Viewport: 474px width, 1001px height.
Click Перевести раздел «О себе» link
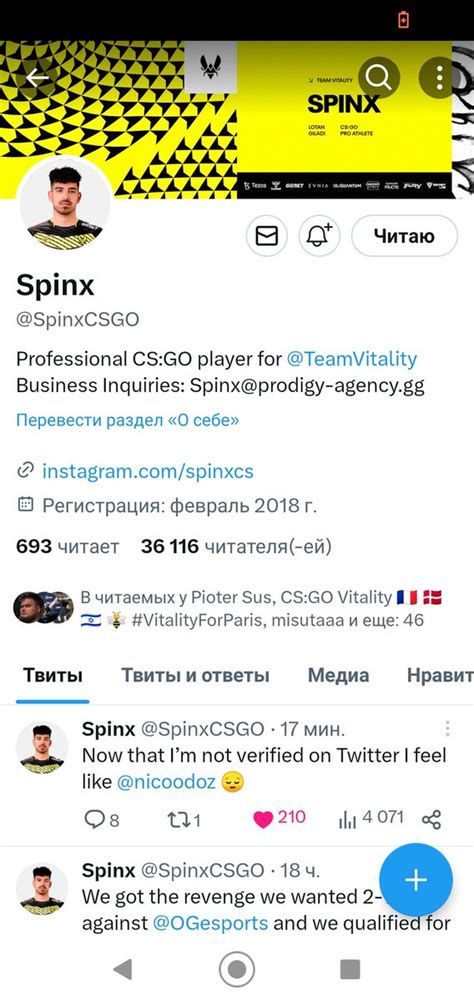coord(128,421)
